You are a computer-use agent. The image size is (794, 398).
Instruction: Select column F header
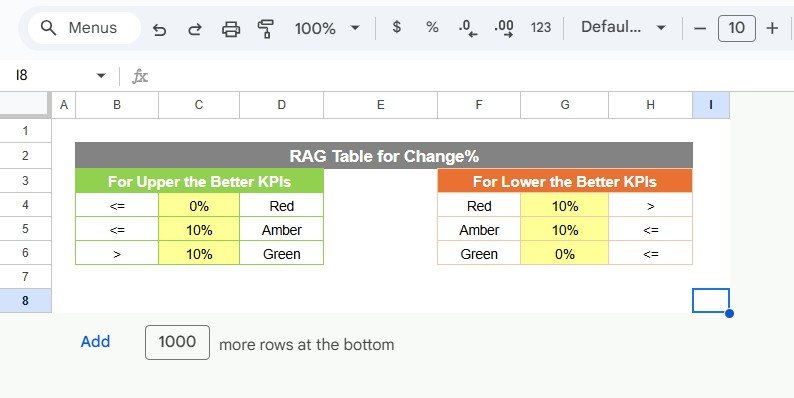pyautogui.click(x=479, y=105)
